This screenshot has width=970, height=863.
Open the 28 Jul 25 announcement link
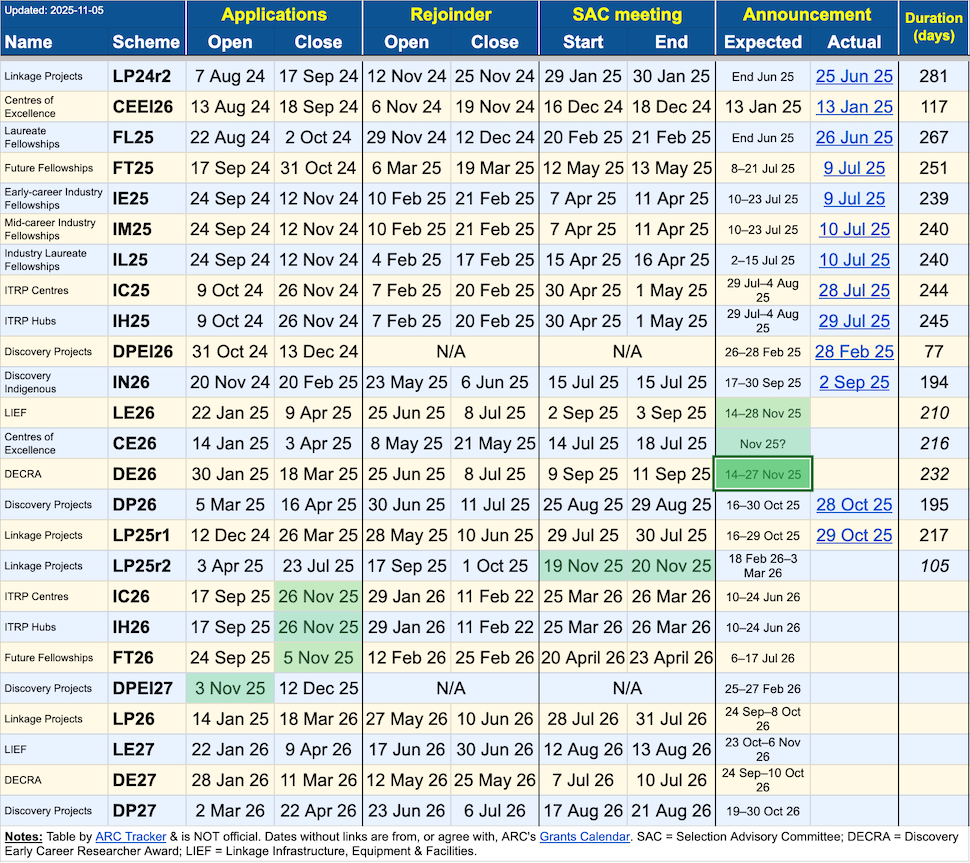854,291
